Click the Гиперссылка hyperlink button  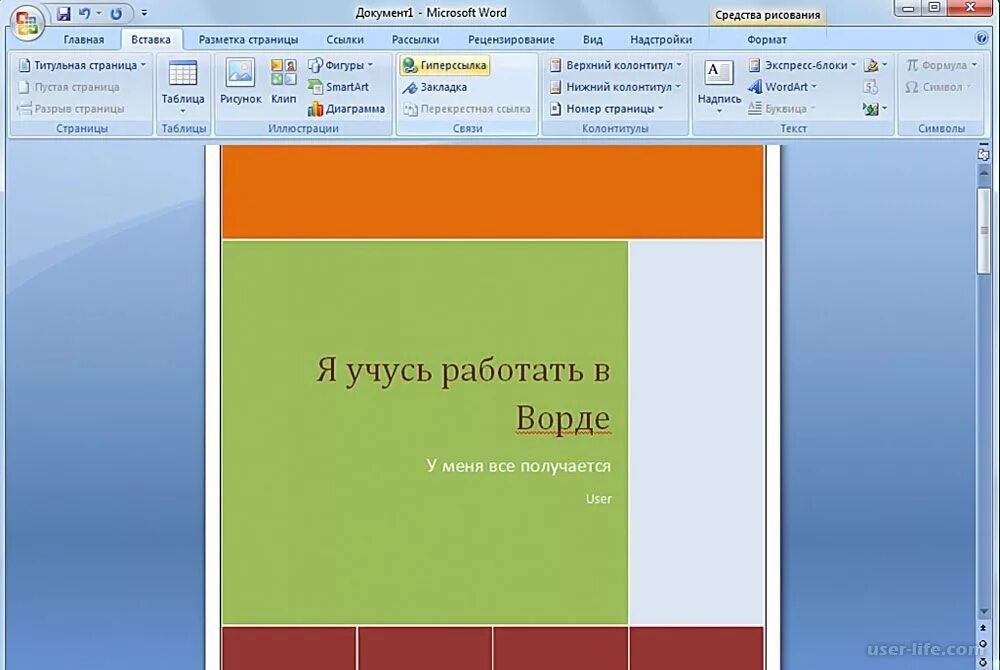click(x=445, y=65)
